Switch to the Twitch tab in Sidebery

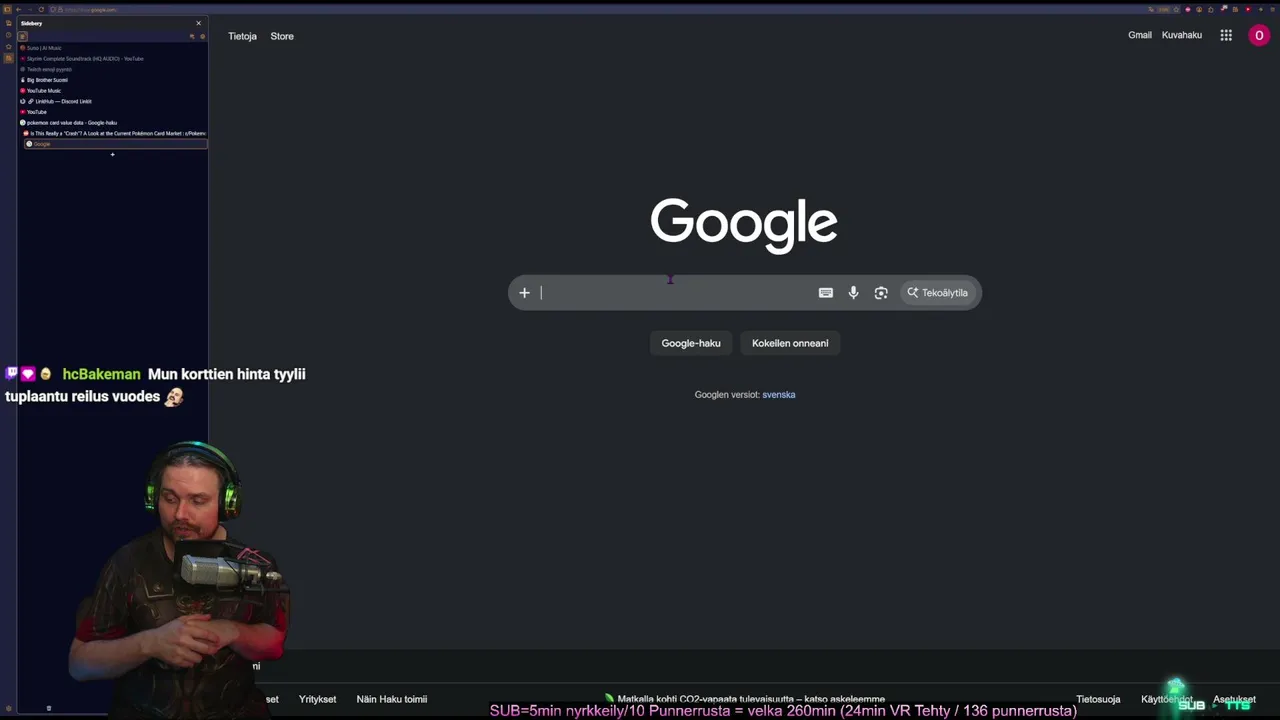(x=113, y=69)
